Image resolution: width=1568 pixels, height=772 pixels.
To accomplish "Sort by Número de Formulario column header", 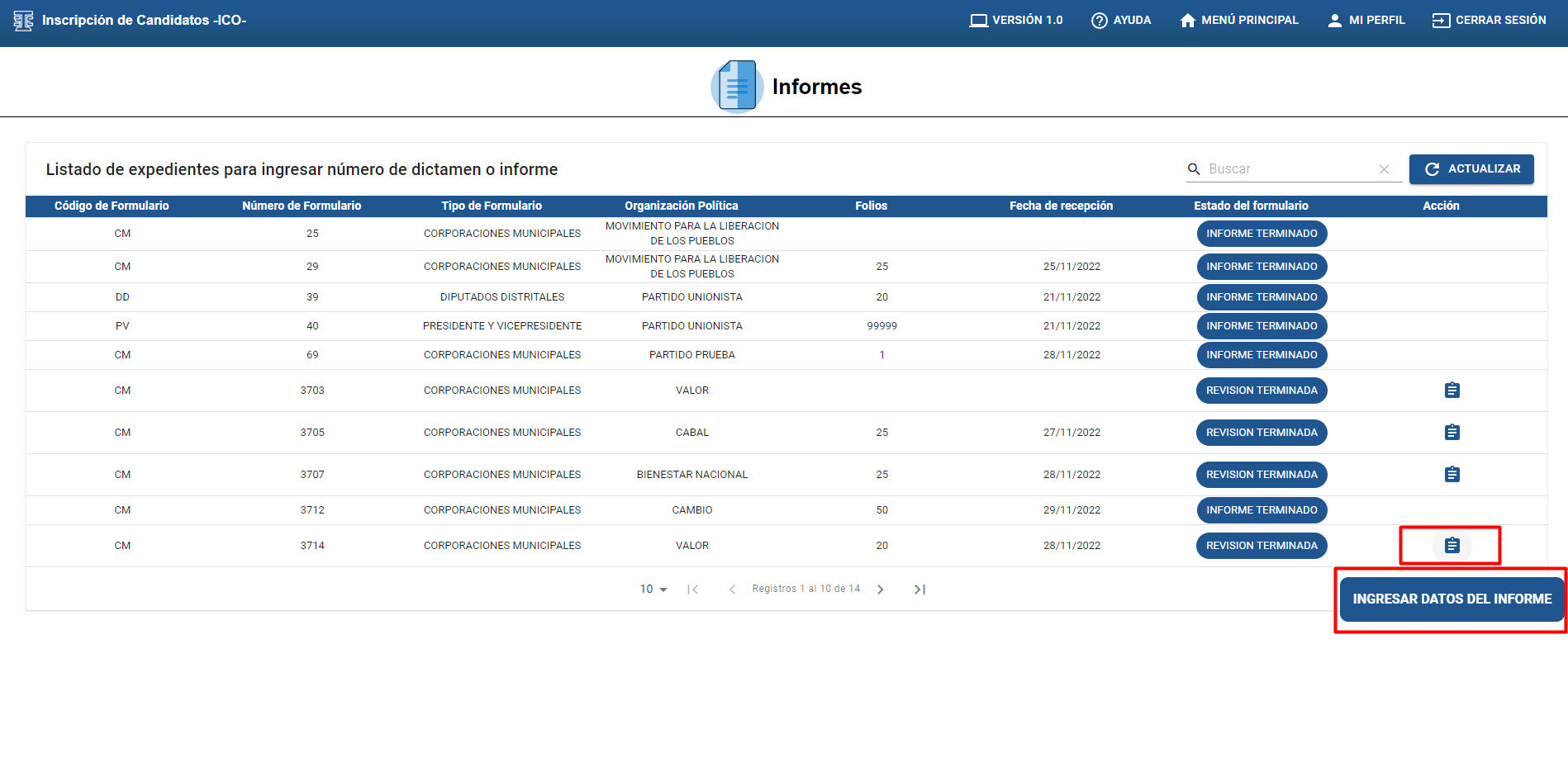I will 302,206.
